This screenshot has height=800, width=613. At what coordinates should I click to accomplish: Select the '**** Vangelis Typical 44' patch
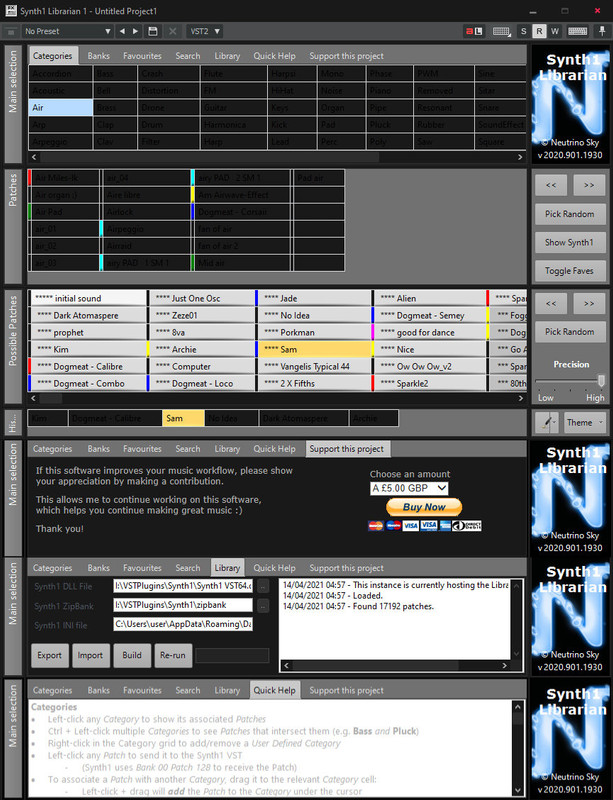click(314, 366)
